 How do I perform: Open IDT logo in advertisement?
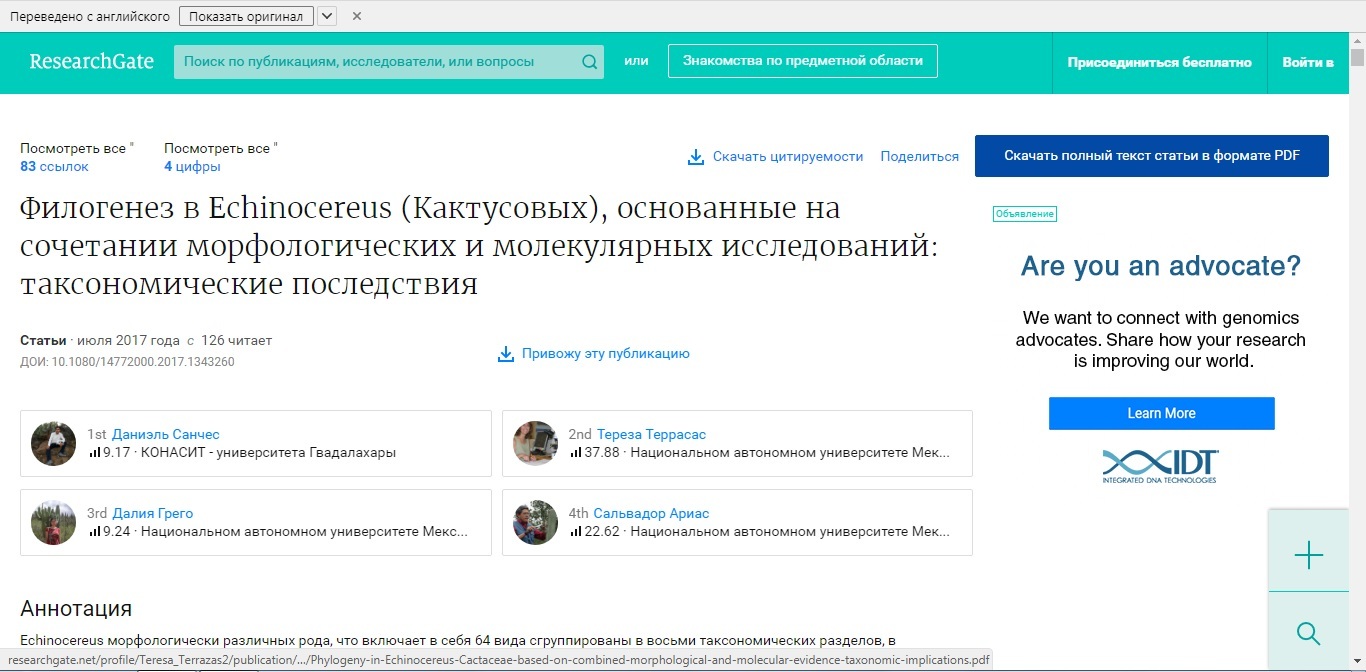[x=1161, y=466]
